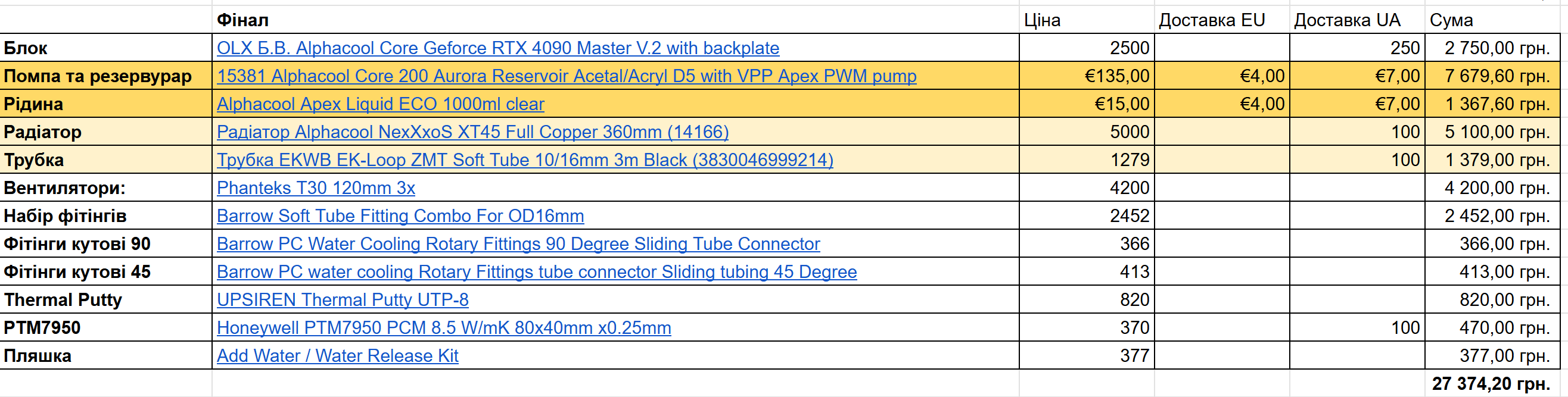Screen dimensions: 1568x397
Task: Open the UPSIREN Thermal Putty UTP-8 link
Action: [343, 300]
